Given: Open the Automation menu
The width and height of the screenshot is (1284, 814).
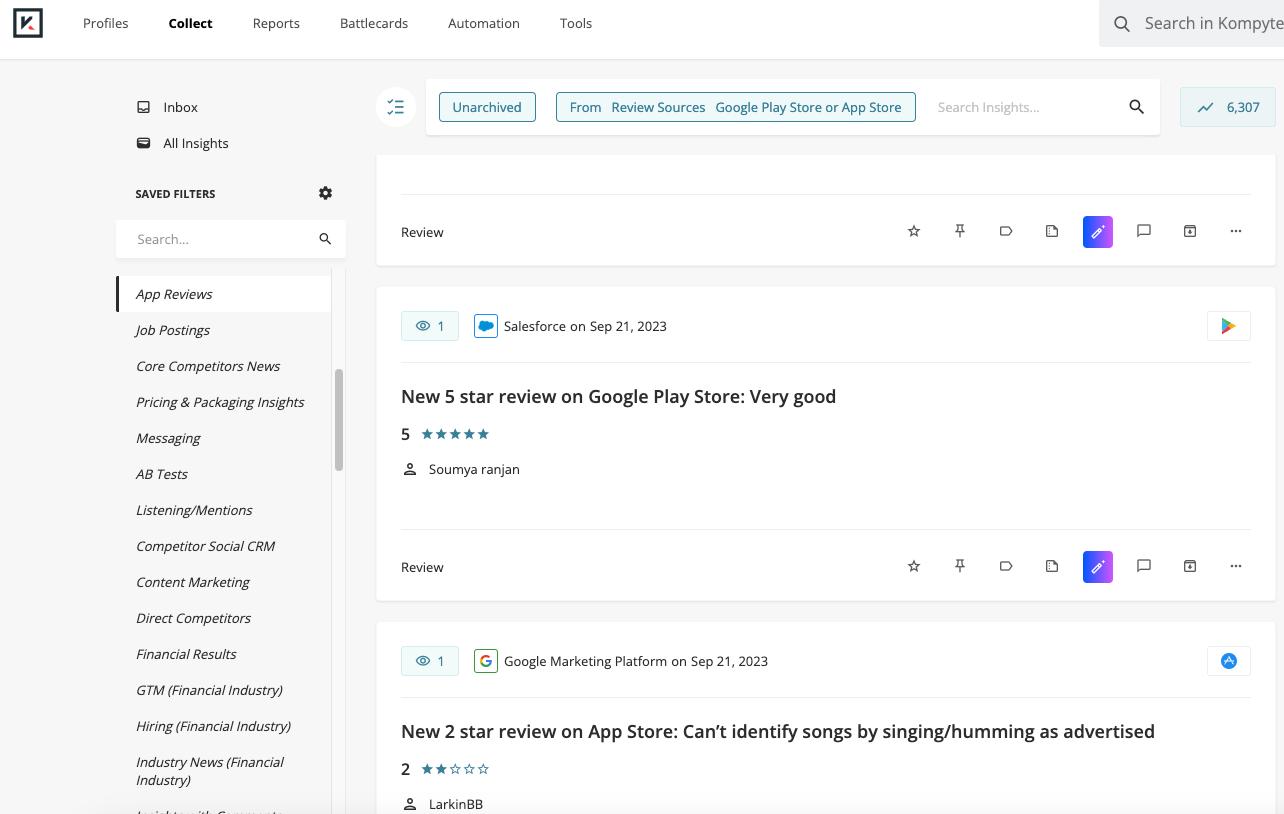Looking at the screenshot, I should (484, 23).
